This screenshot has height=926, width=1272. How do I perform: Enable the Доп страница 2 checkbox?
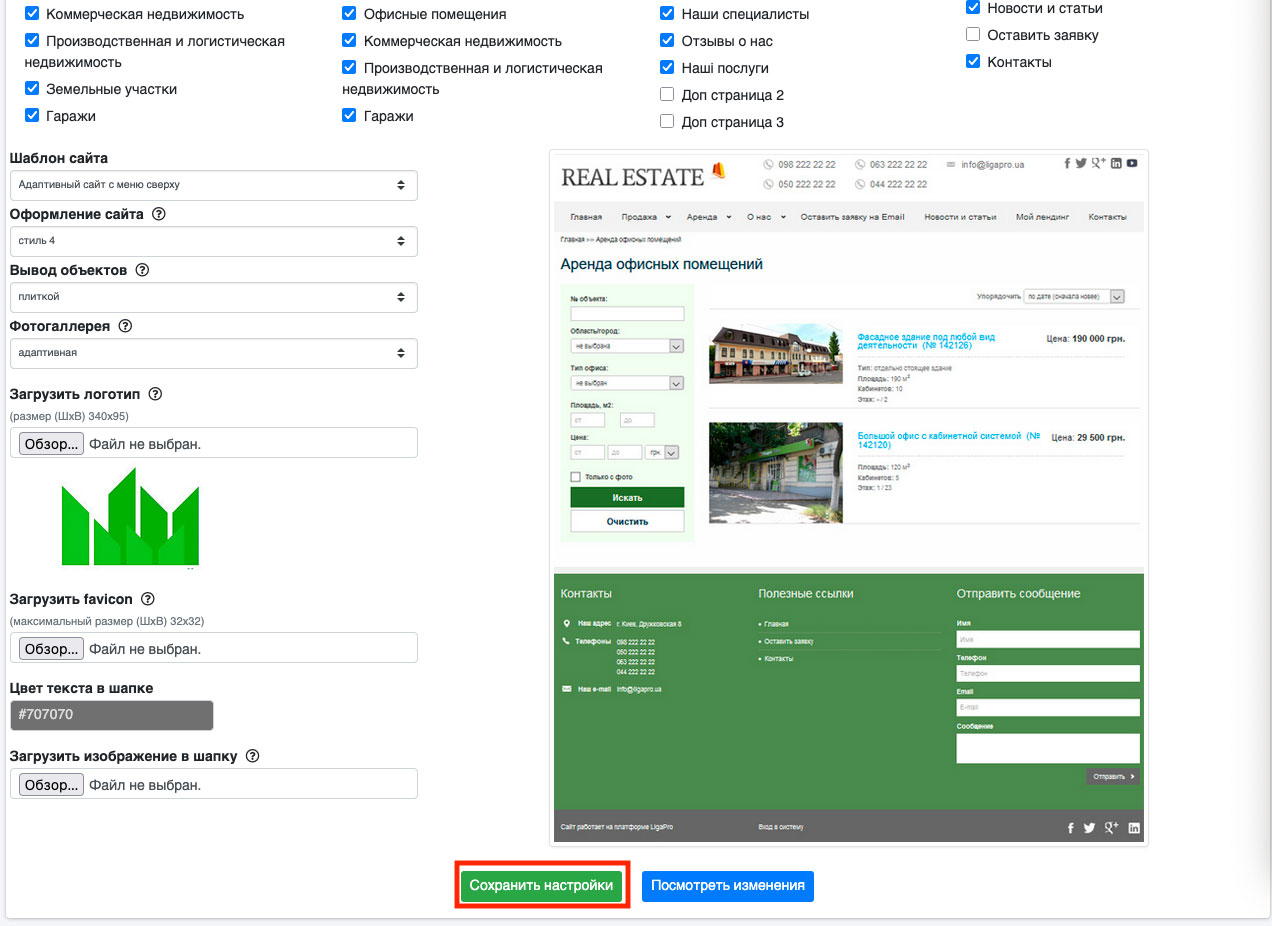tap(667, 95)
